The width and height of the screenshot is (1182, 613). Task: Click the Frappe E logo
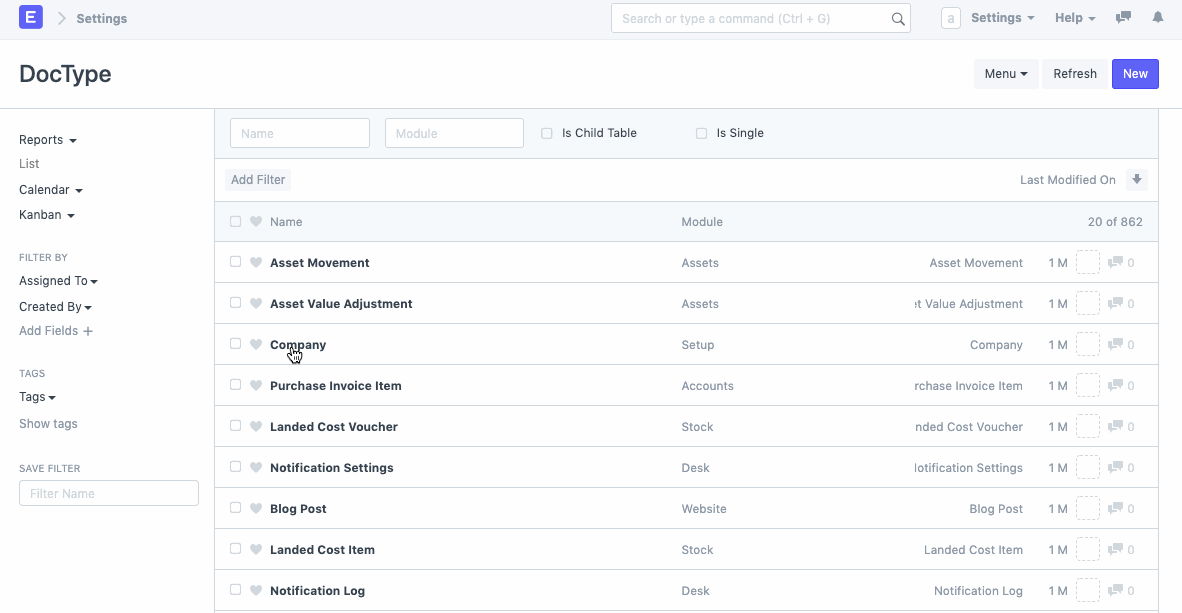[x=29, y=17]
